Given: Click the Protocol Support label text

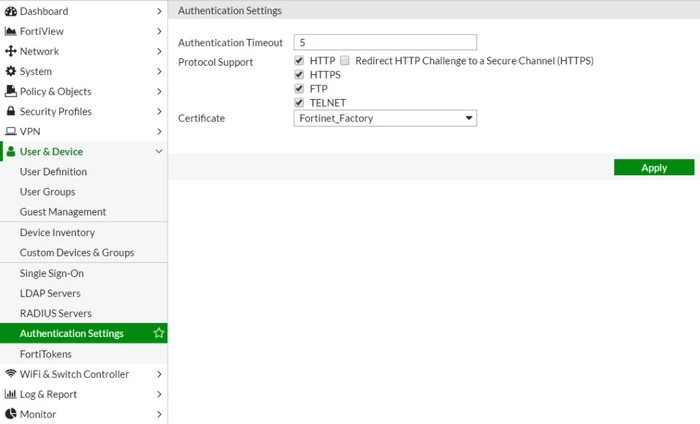Looking at the screenshot, I should tap(216, 62).
